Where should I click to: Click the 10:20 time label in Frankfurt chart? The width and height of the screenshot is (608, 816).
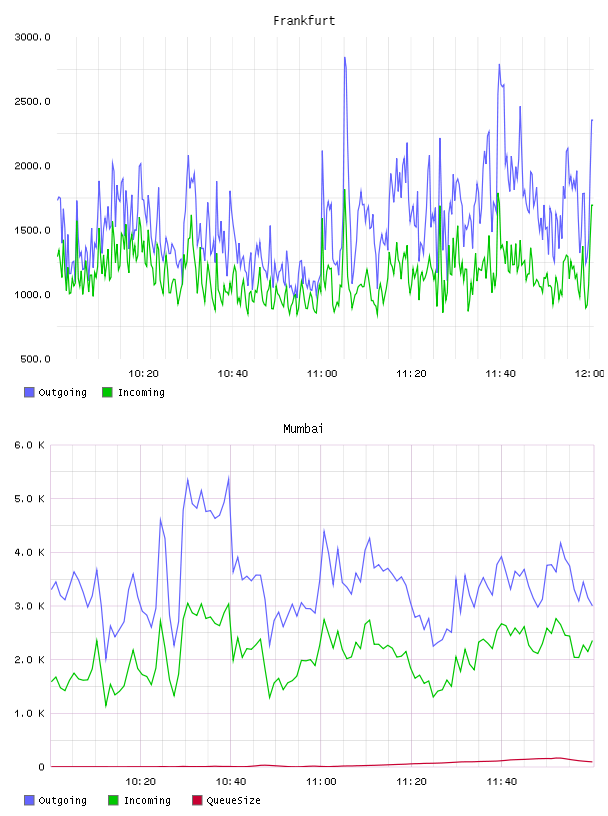pyautogui.click(x=143, y=374)
